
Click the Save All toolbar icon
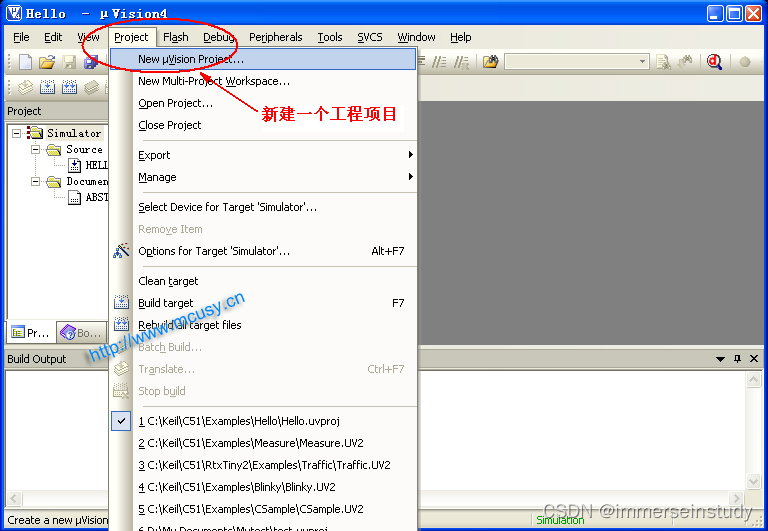[x=91, y=62]
